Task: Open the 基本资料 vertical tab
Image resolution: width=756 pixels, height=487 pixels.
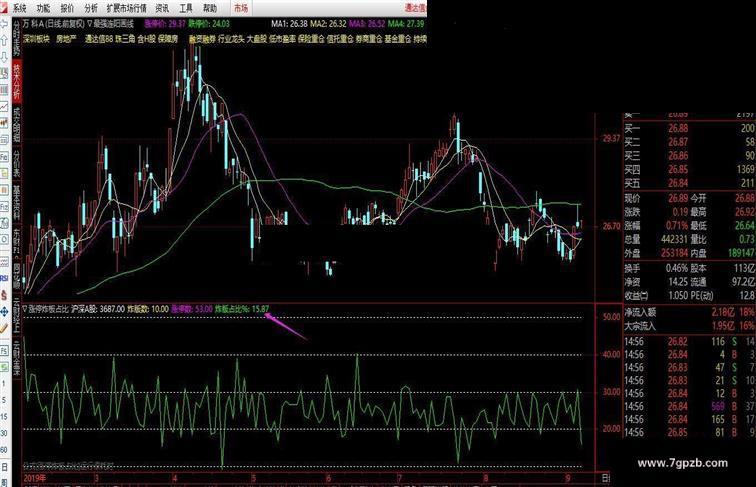Action: click(16, 203)
